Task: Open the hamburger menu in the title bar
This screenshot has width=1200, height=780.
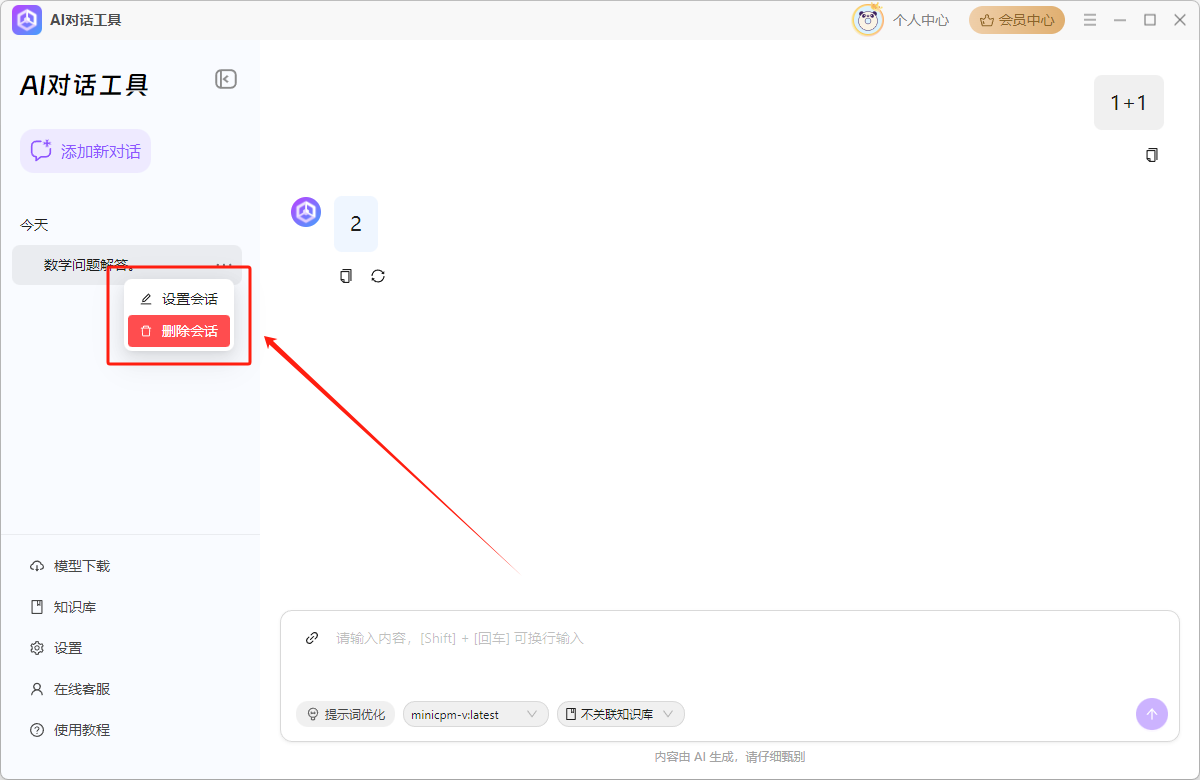Action: [x=1090, y=20]
